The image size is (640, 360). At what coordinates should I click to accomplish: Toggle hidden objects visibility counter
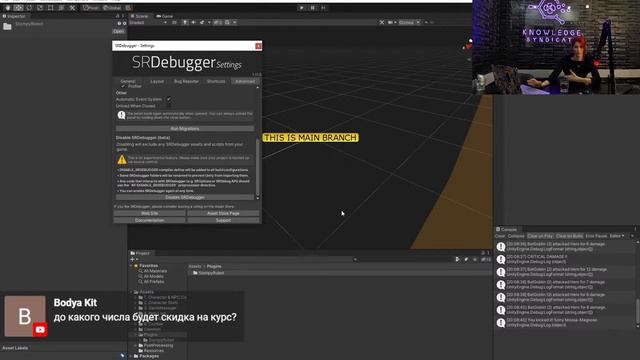218,22
